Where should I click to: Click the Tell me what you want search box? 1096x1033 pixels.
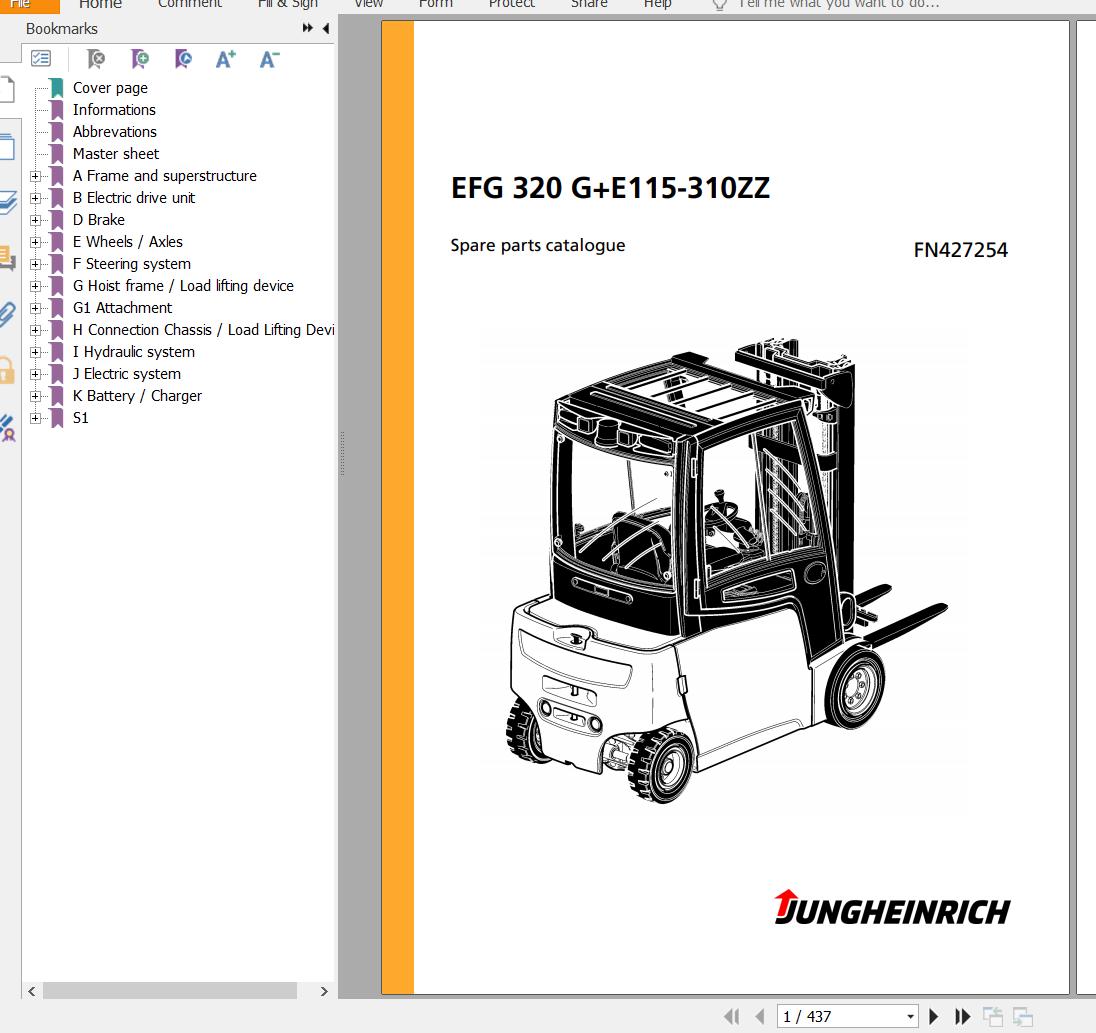pos(839,4)
